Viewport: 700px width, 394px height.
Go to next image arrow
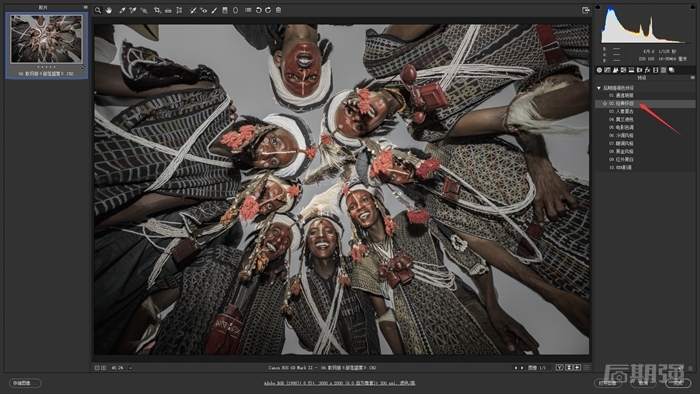tap(522, 368)
